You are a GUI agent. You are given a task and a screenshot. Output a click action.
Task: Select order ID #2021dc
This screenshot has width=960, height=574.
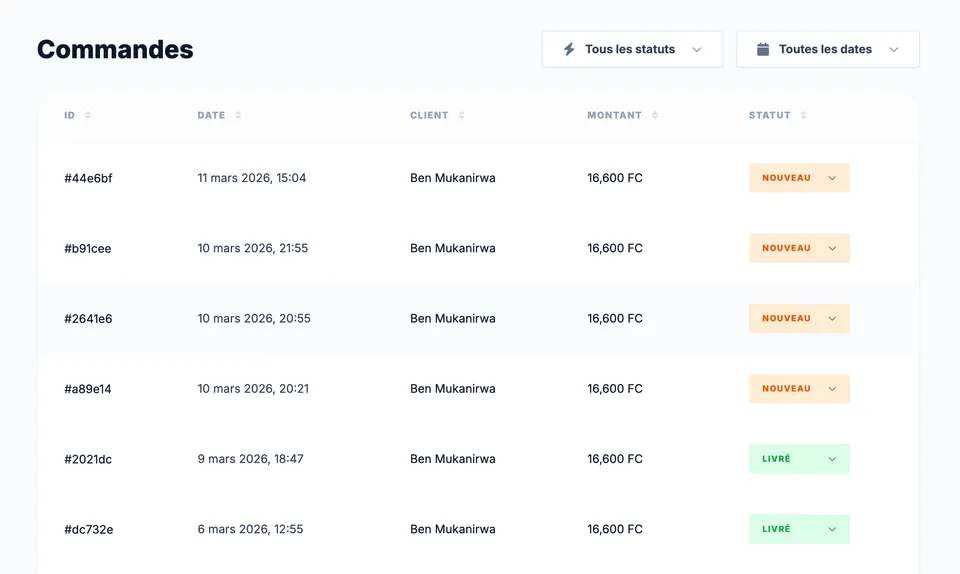(88, 460)
